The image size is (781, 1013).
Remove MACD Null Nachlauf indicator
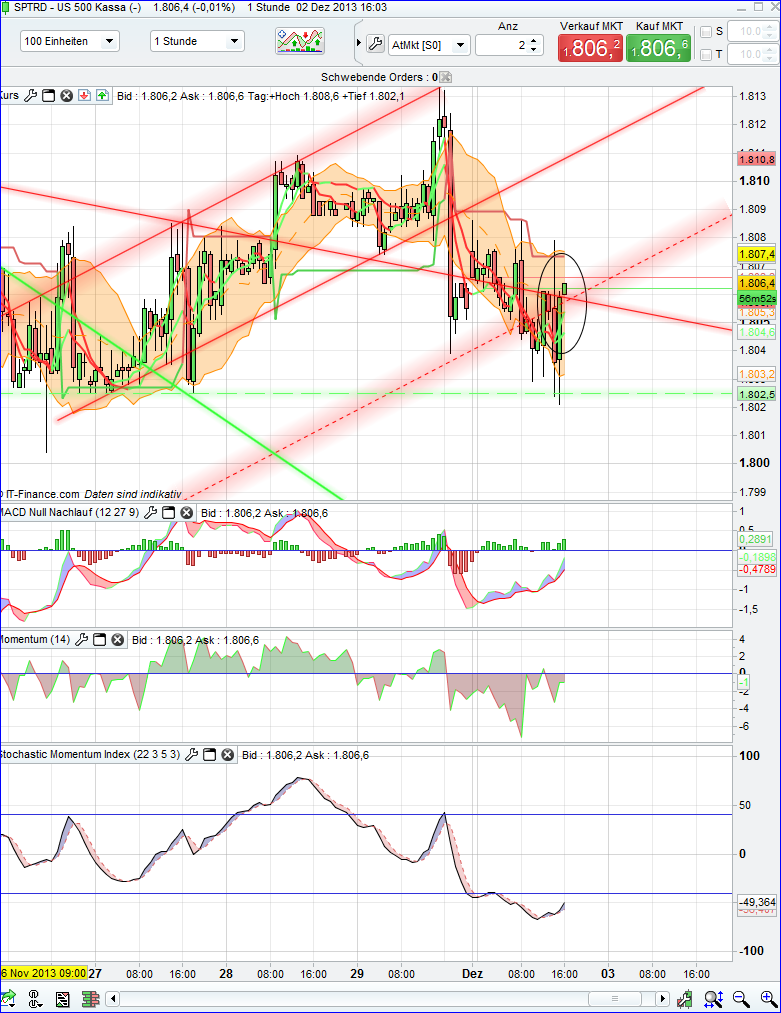[187, 513]
